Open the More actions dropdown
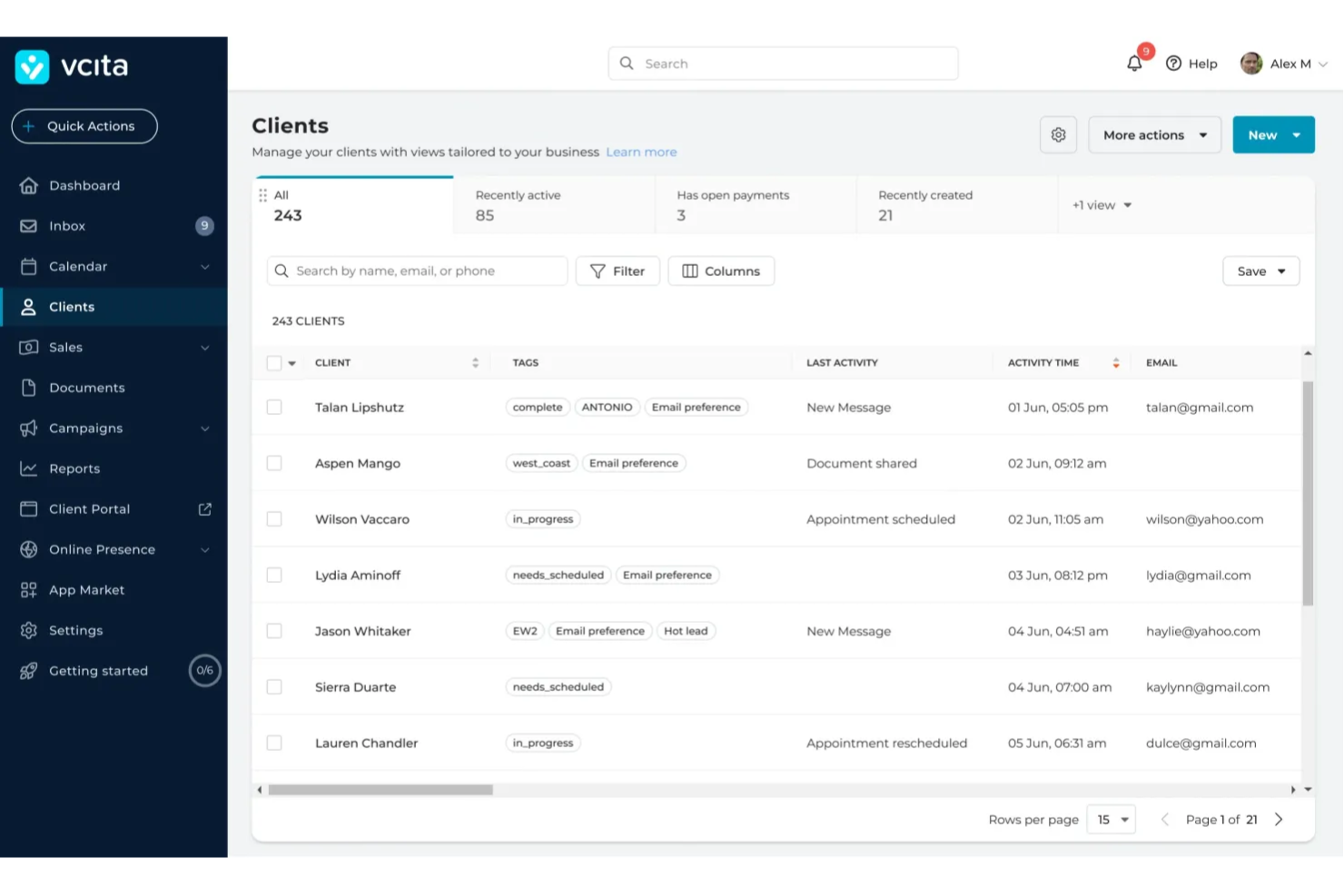The height and width of the screenshot is (896, 1344). point(1153,134)
